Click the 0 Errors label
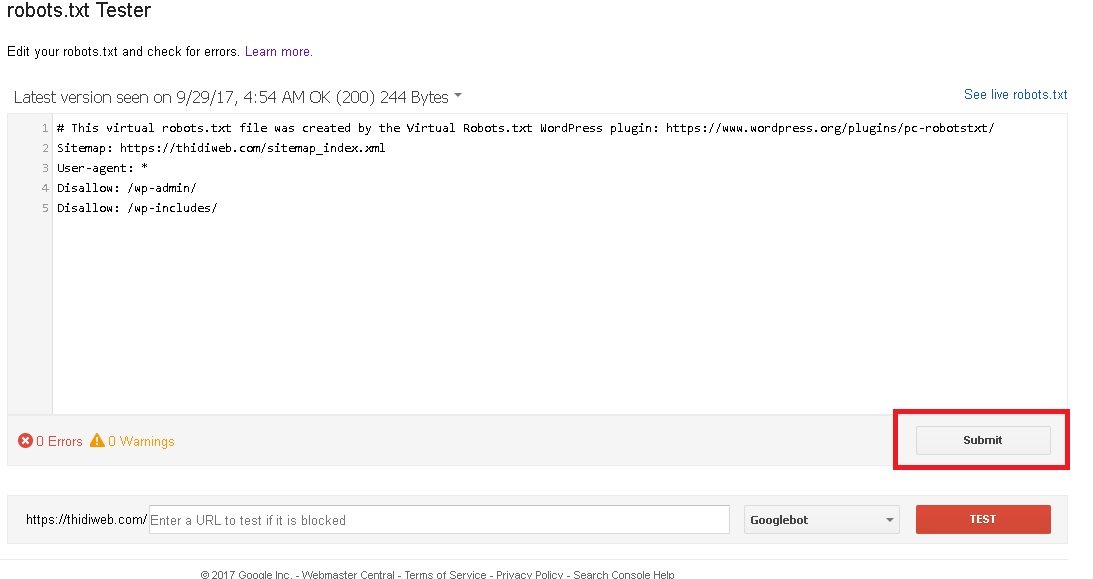This screenshot has width=1093, height=579. coord(59,441)
